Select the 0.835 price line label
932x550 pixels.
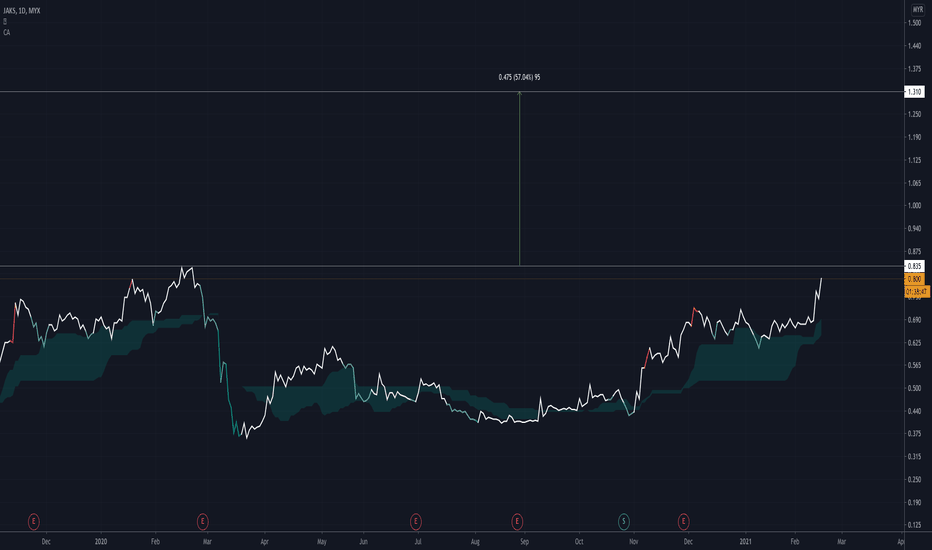(x=914, y=266)
